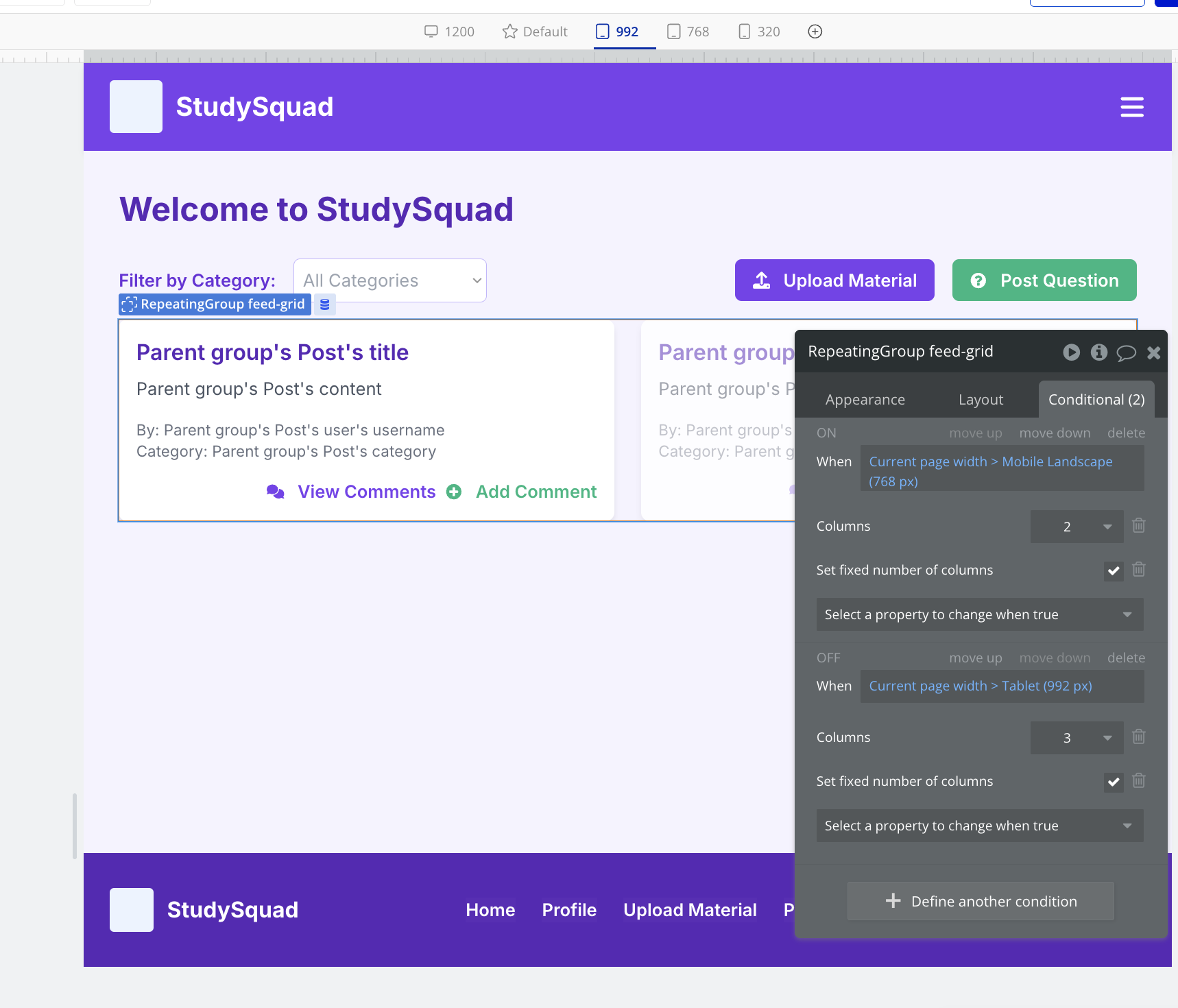Open the All Categories dropdown
Viewport: 1178px width, 1008px height.
pyautogui.click(x=389, y=280)
